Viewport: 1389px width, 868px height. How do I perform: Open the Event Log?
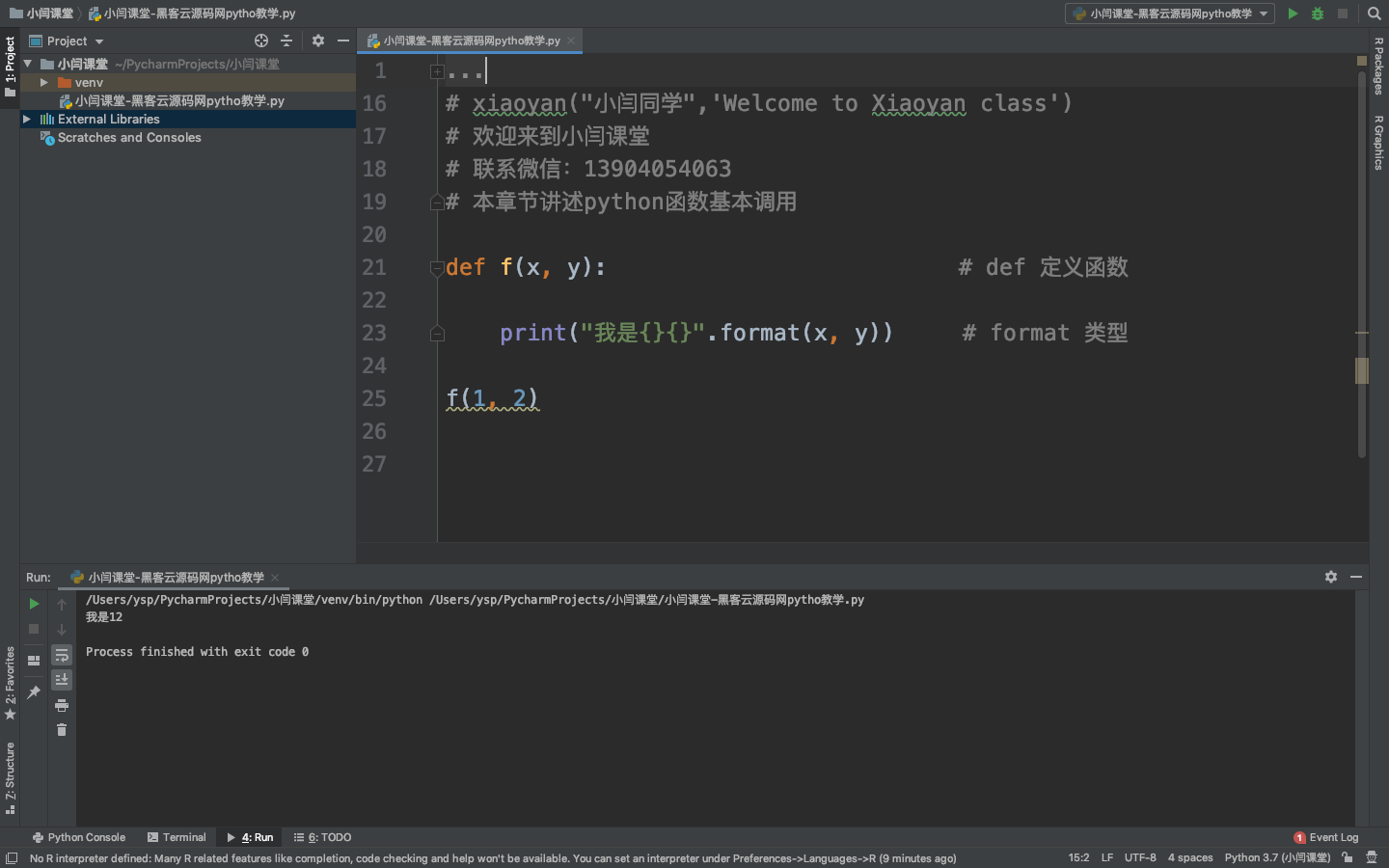coord(1326,837)
